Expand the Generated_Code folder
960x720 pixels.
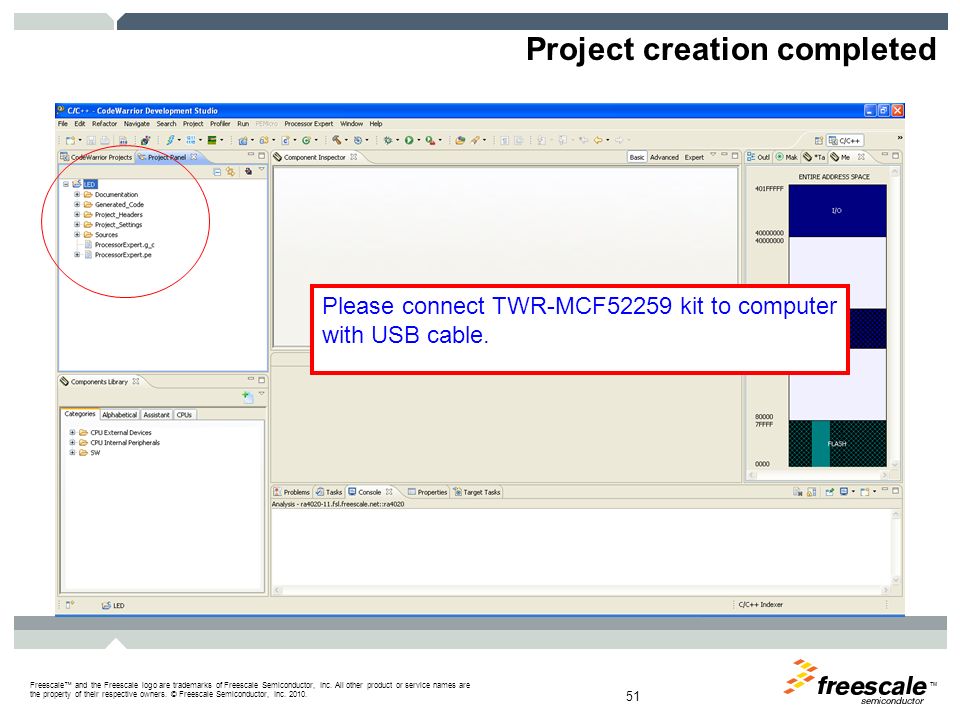click(77, 204)
